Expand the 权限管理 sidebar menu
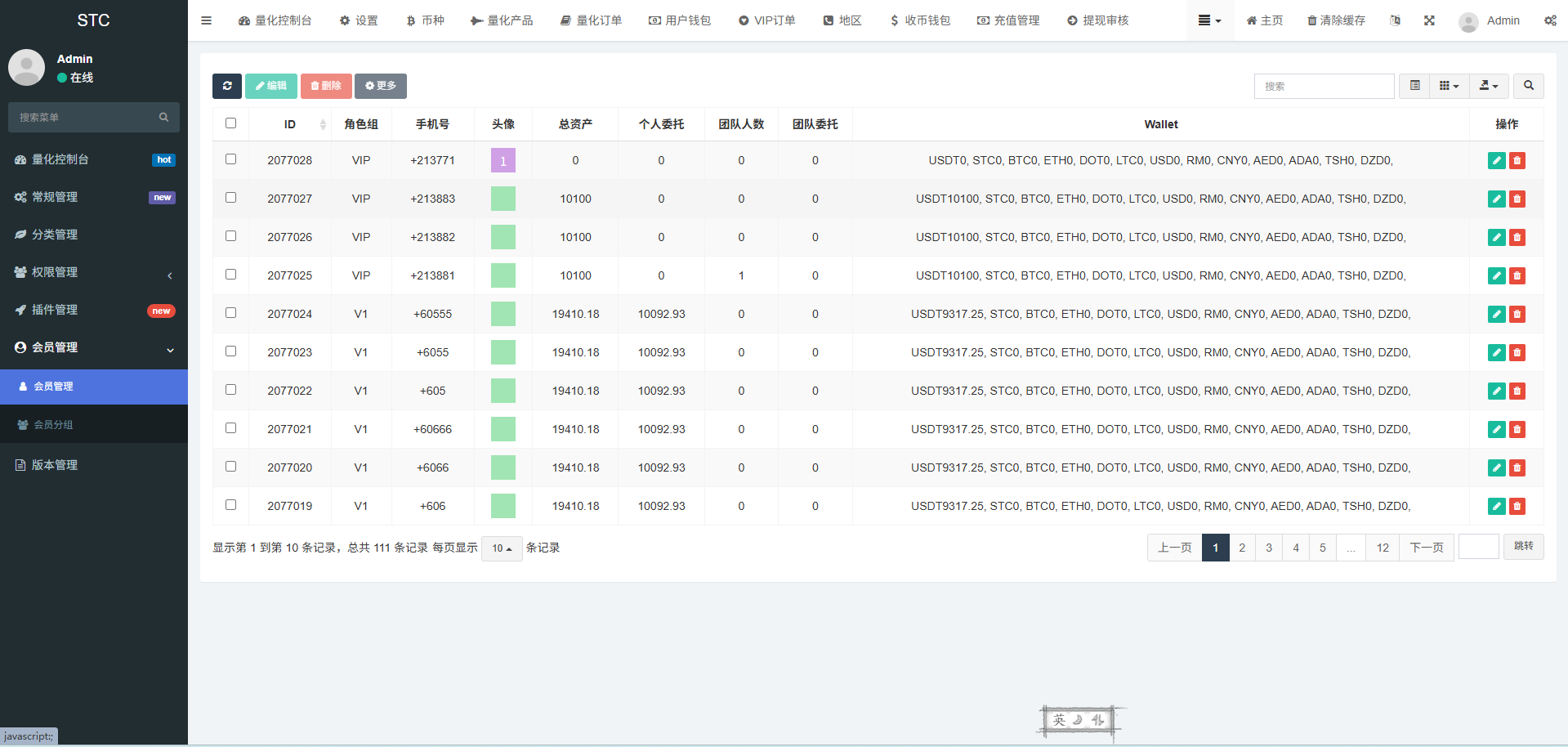 coord(94,272)
